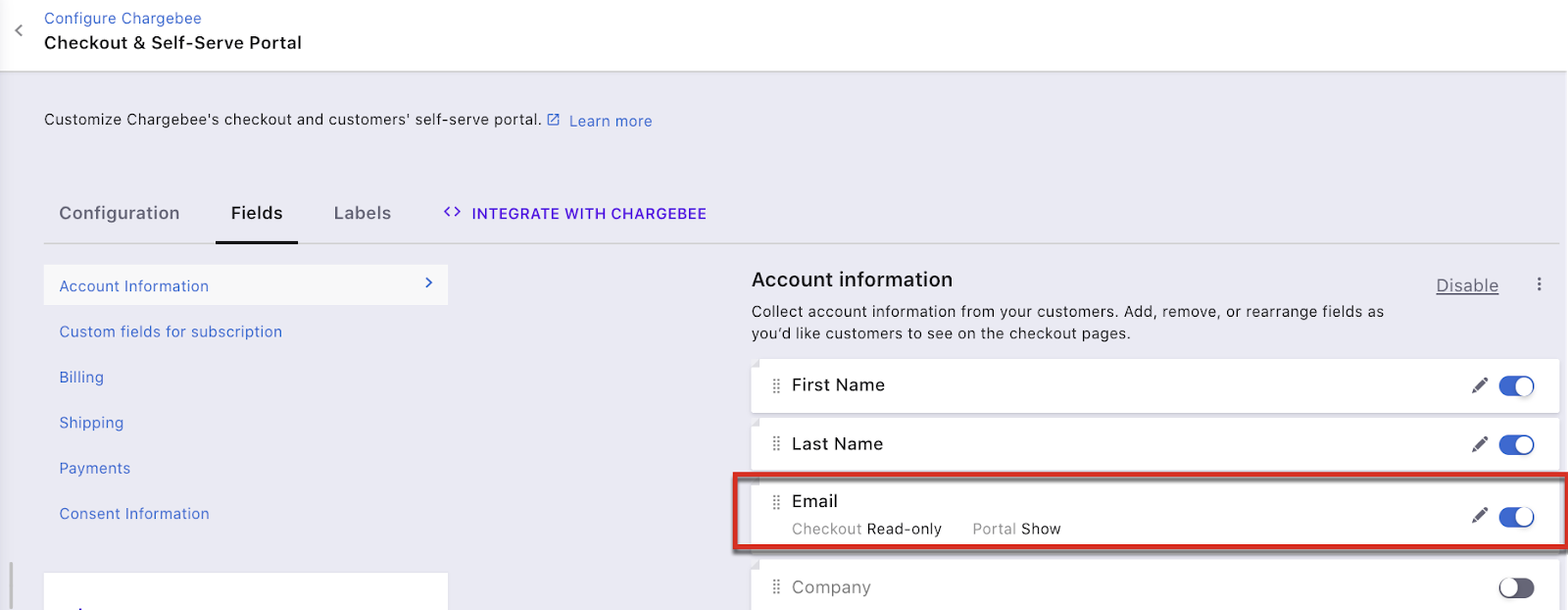Click drag handle of First Name field
This screenshot has width=1568, height=610.
pos(776,385)
